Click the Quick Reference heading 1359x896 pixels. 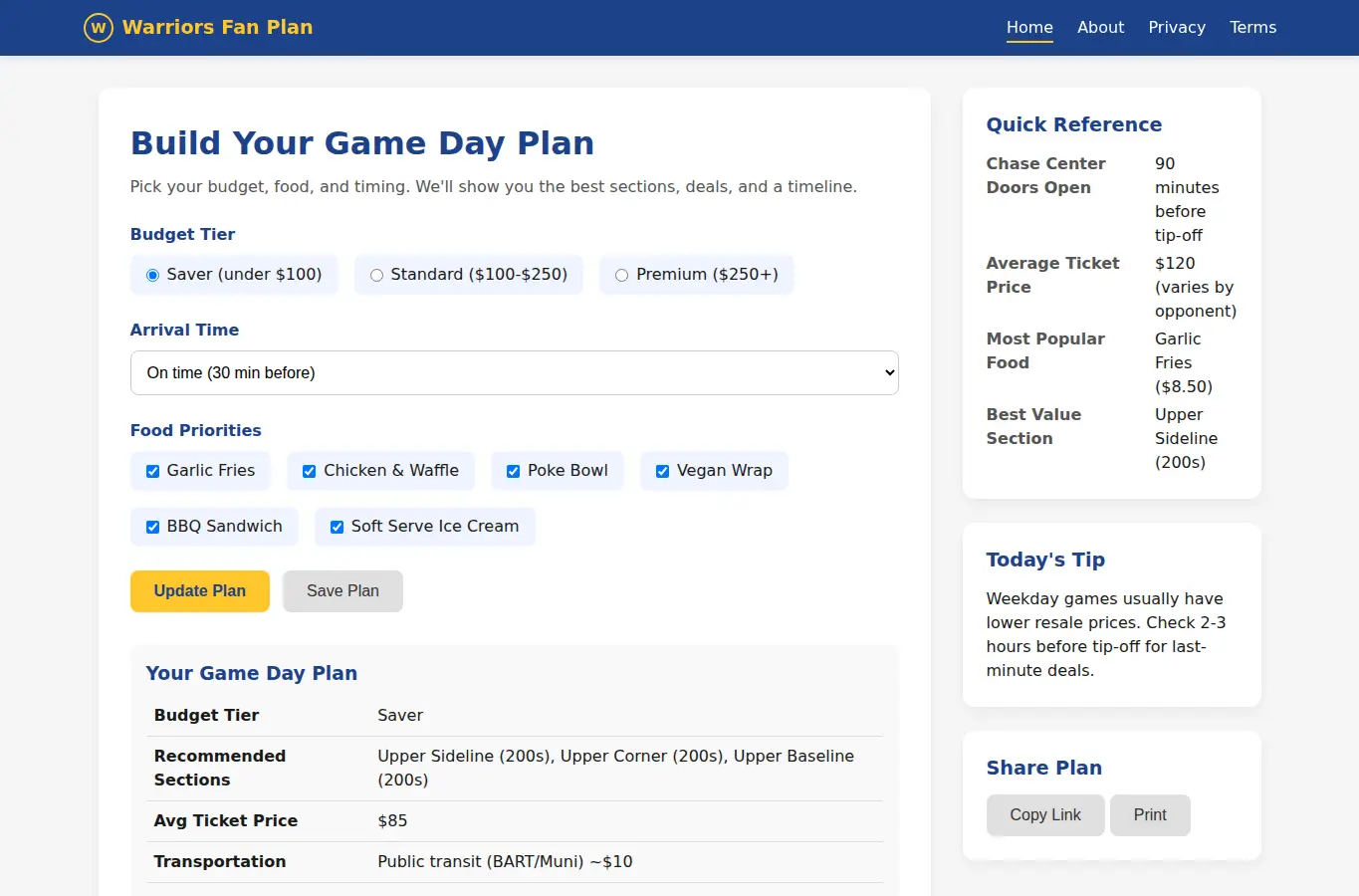coord(1074,124)
